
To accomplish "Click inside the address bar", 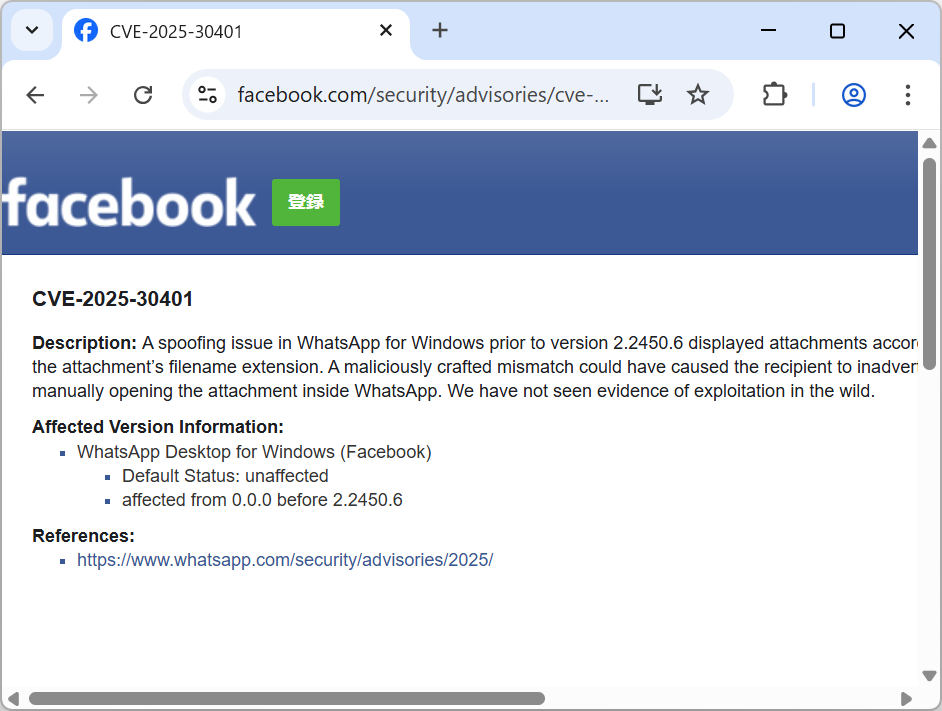I will coord(420,94).
